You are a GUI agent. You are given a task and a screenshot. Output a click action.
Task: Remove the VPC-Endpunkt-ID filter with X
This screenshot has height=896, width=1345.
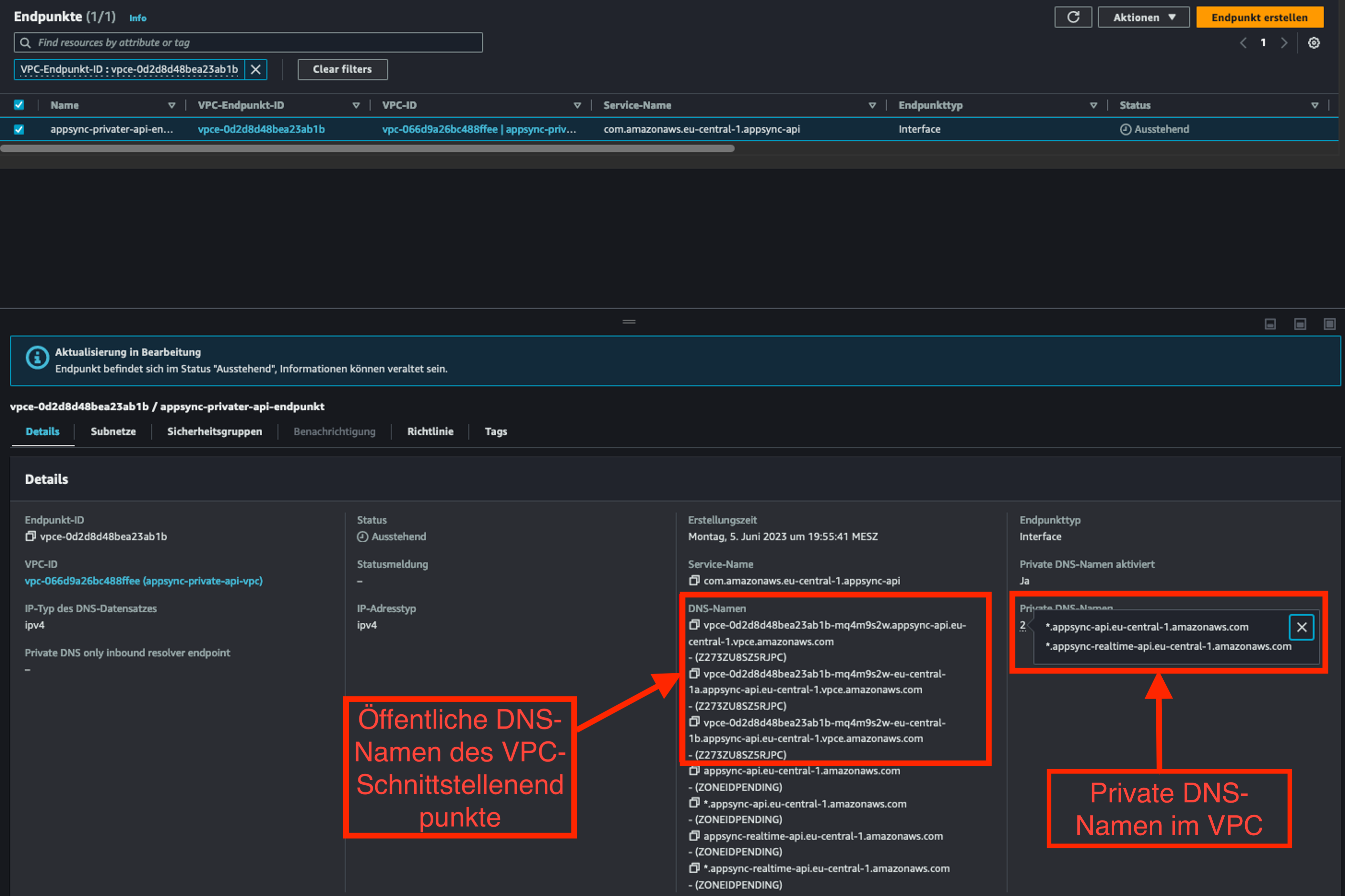point(255,69)
